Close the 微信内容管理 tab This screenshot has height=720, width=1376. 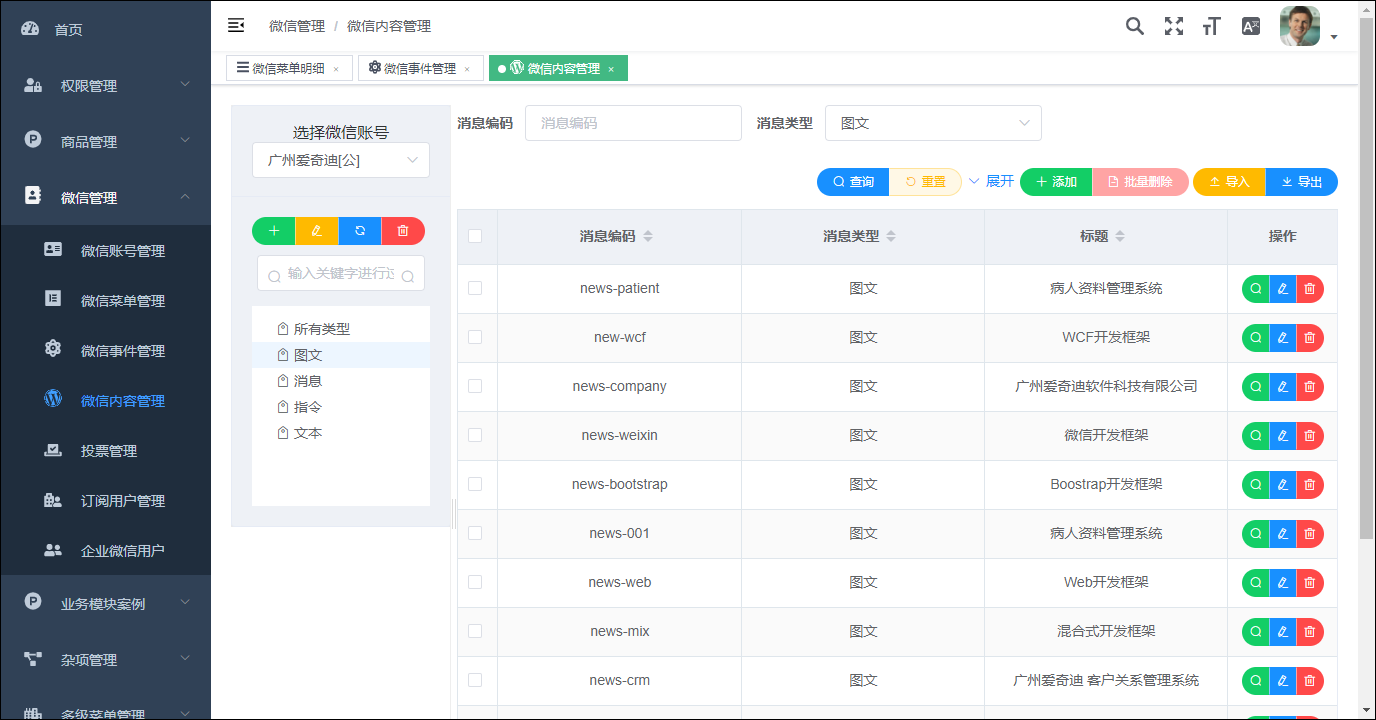point(611,69)
